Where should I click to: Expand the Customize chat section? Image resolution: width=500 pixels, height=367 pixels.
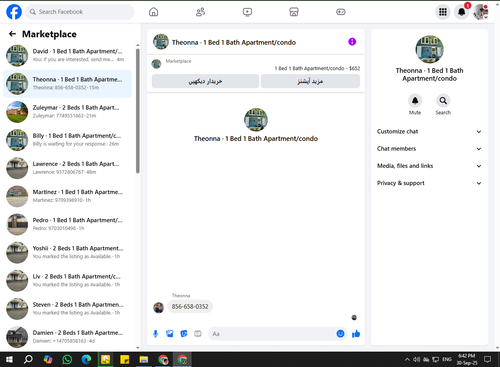[429, 131]
